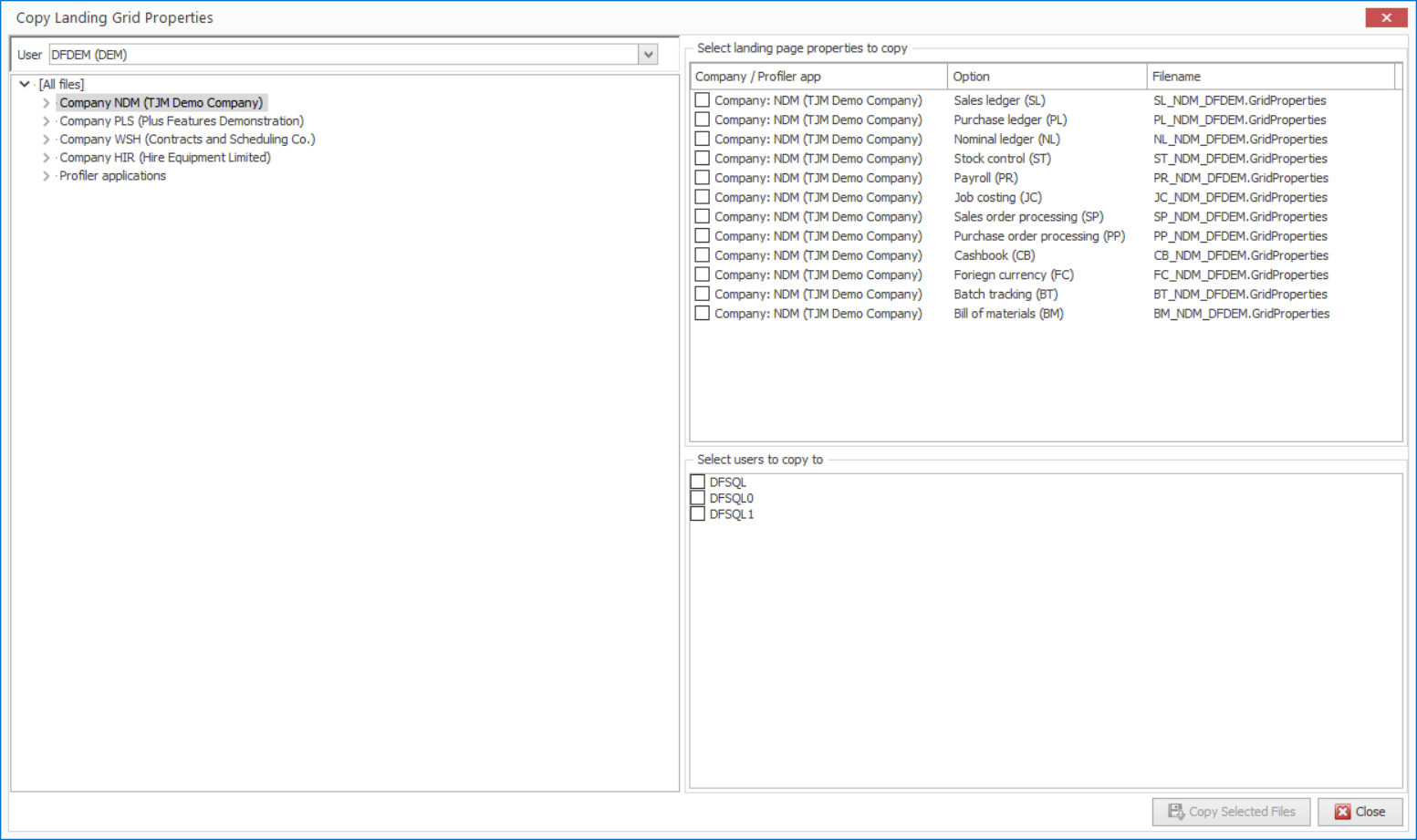
Task: Click the Foriegn currency (FC) option text
Action: pos(1014,275)
